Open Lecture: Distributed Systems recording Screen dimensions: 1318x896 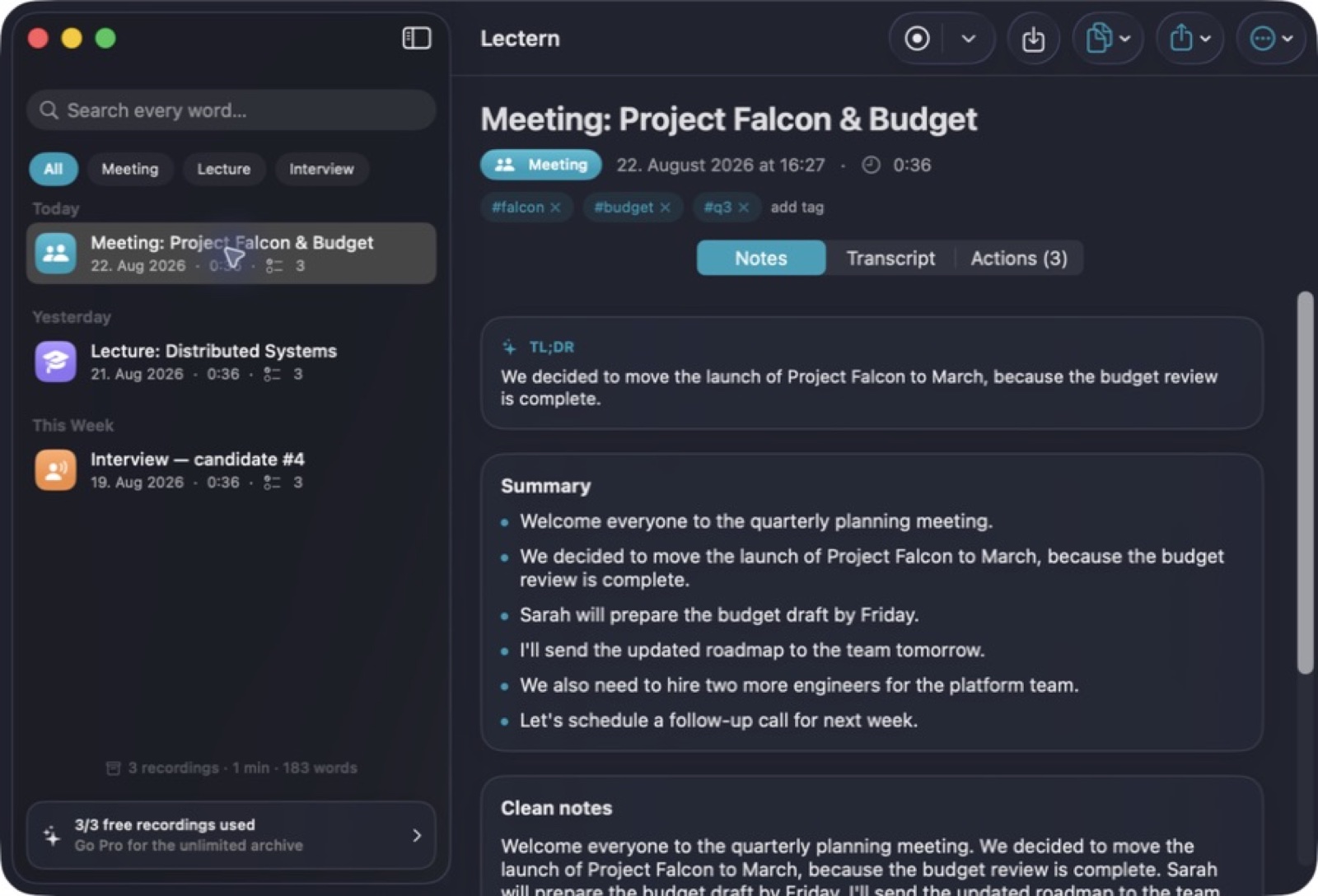tap(231, 362)
